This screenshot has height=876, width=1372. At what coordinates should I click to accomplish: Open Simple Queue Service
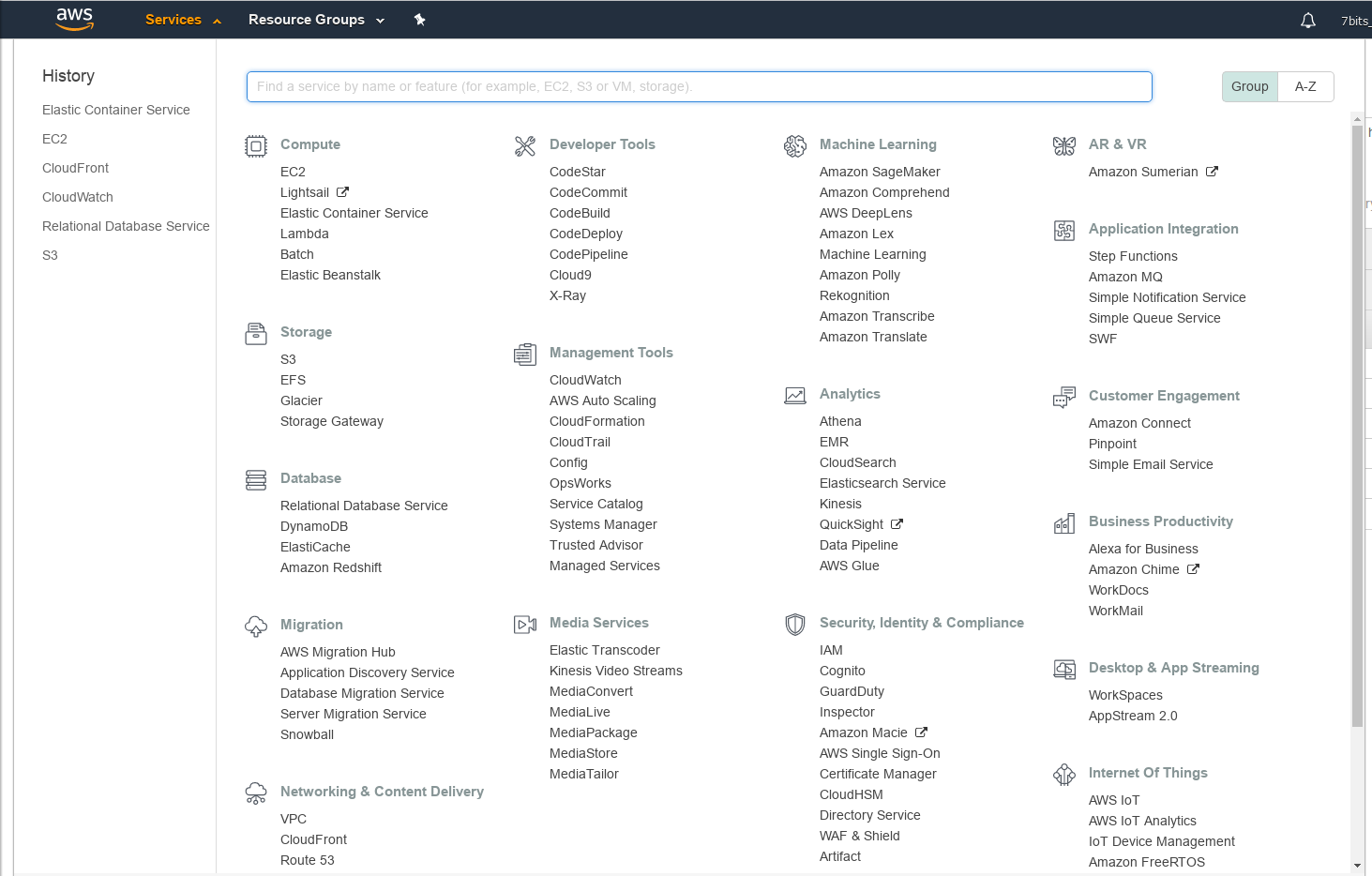point(1154,318)
